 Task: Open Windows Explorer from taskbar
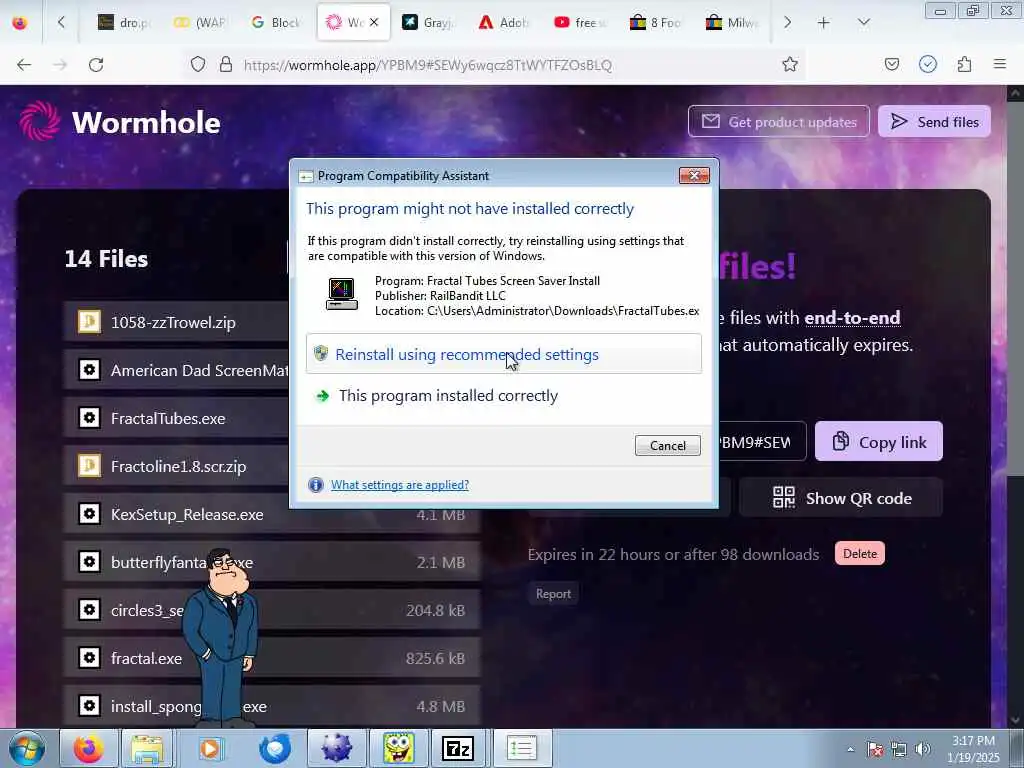pyautogui.click(x=147, y=748)
